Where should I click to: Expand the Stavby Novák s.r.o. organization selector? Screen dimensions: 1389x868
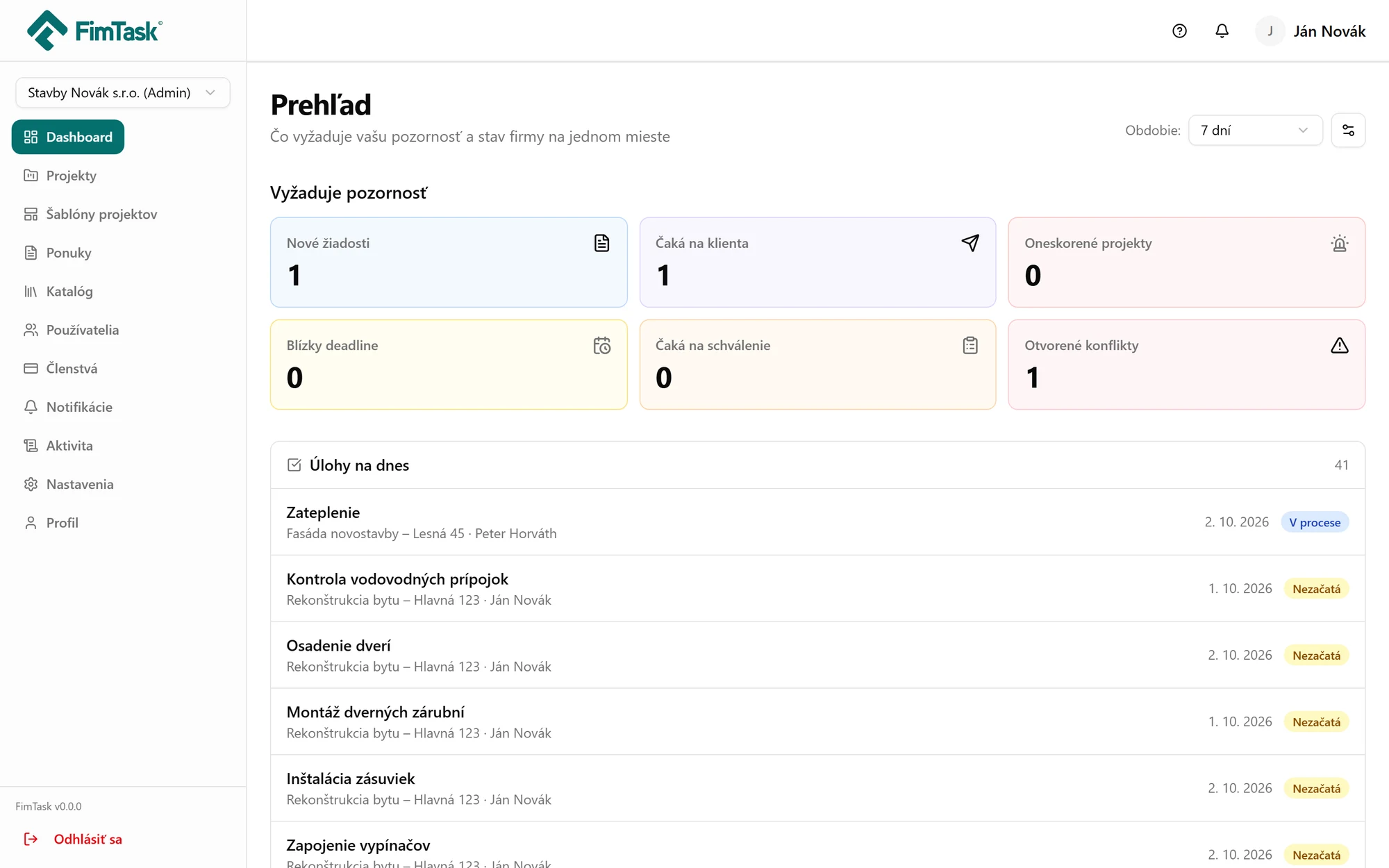123,92
